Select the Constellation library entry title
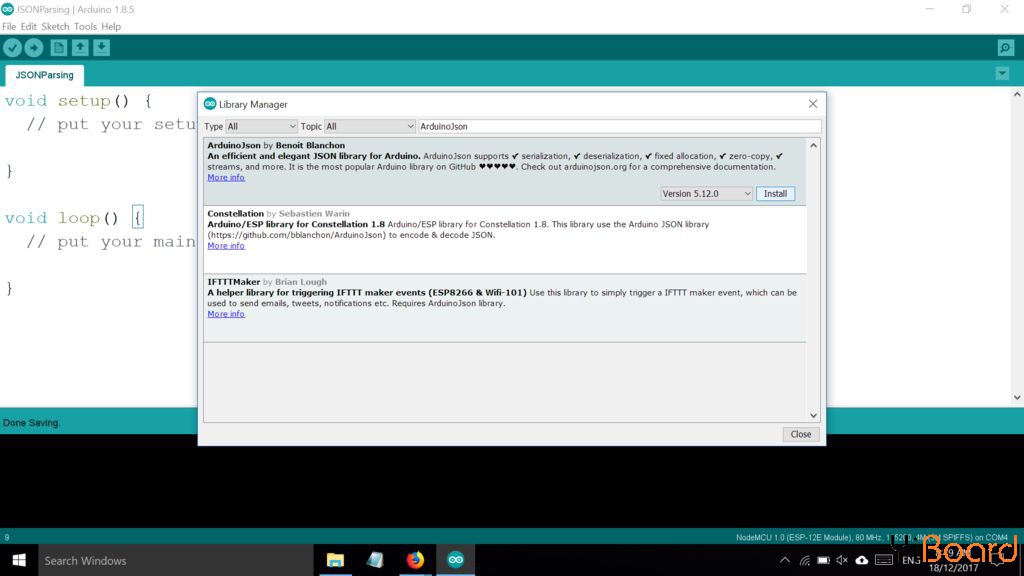This screenshot has height=576, width=1024. tap(236, 214)
